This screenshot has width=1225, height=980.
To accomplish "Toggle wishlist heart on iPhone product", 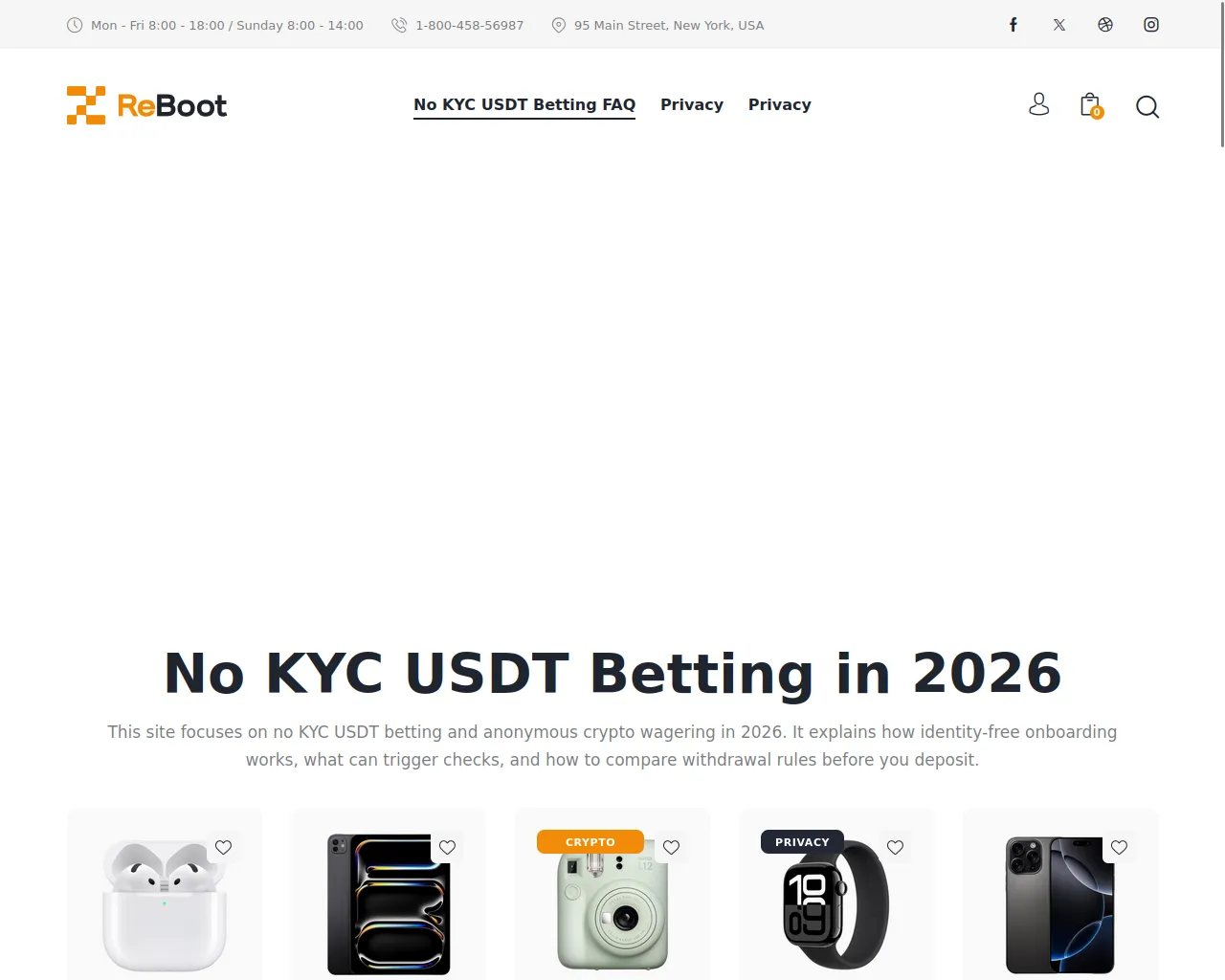I will pyautogui.click(x=1120, y=847).
